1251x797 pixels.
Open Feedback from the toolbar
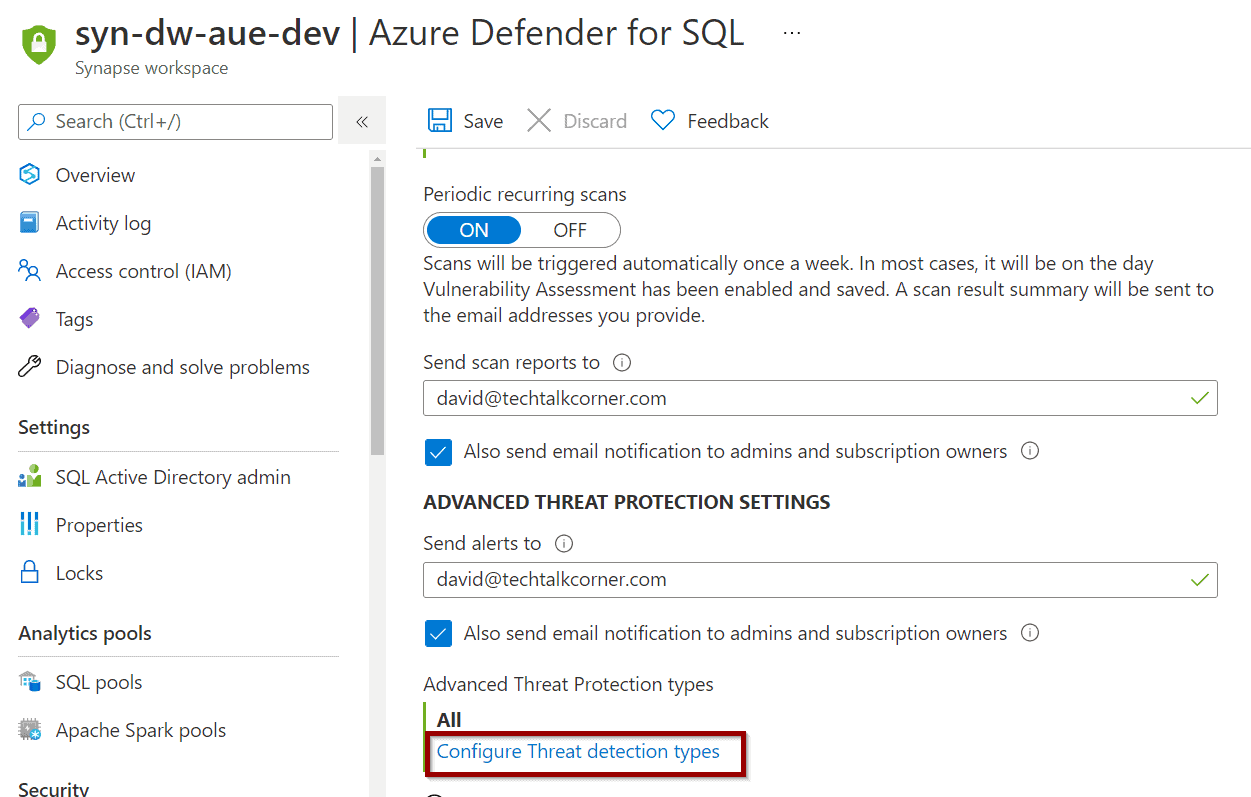pyautogui.click(x=728, y=121)
